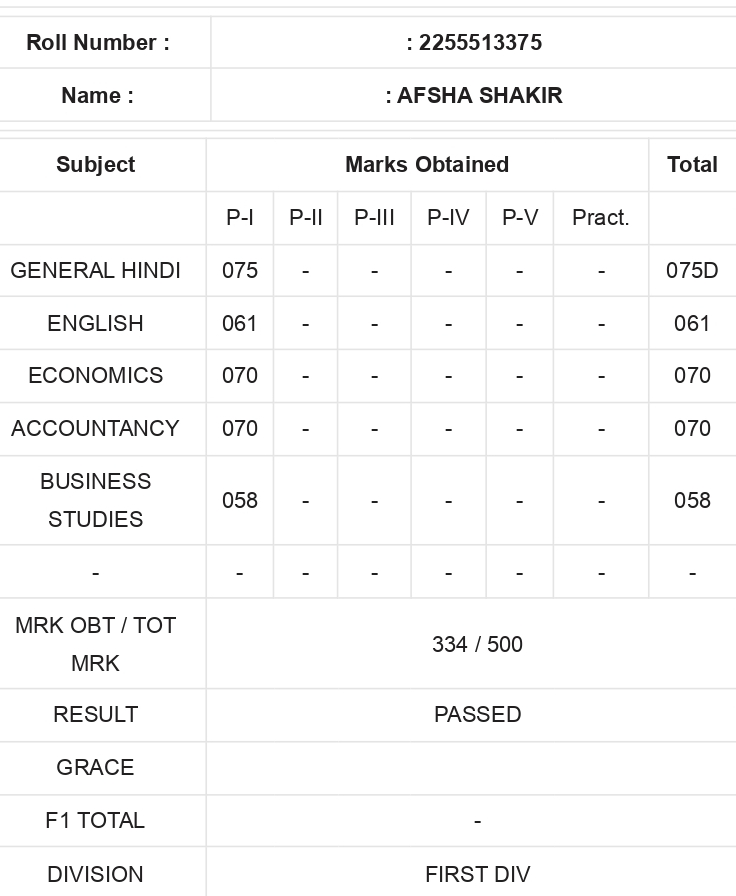Click the 334 / 500 marks value
The height and width of the screenshot is (896, 736).
[477, 645]
